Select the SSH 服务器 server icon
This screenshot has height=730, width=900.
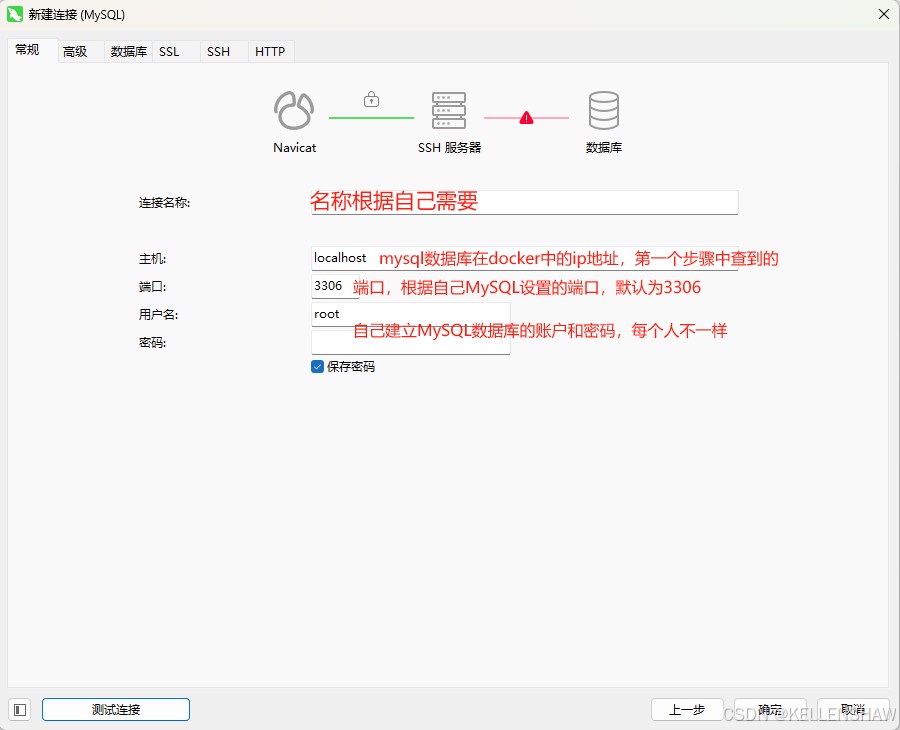pyautogui.click(x=449, y=111)
